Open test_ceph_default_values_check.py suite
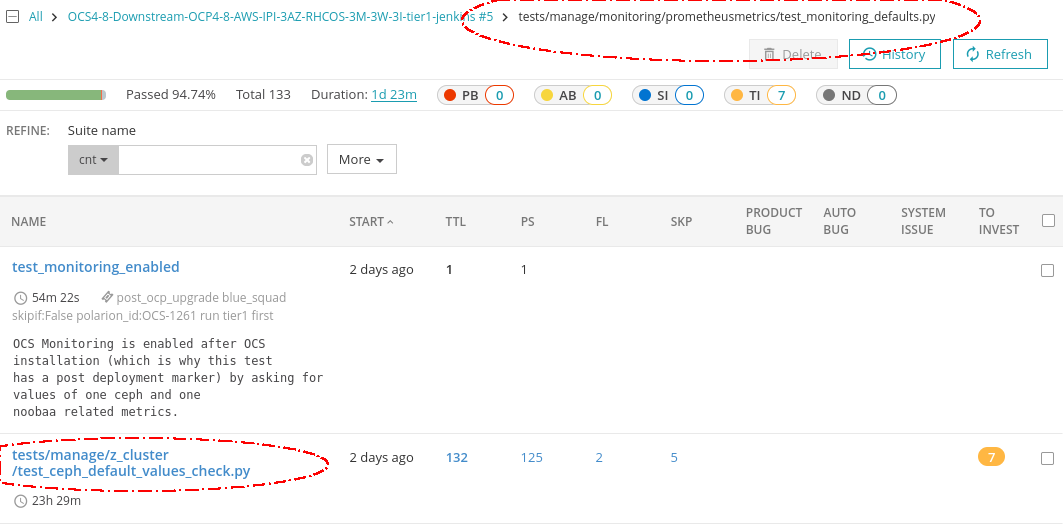This screenshot has width=1063, height=525. 132,463
